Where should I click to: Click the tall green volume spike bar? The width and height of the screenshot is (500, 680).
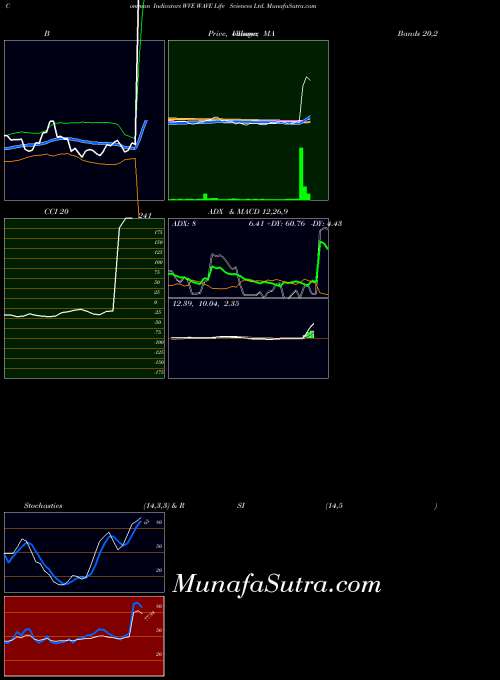click(301, 173)
